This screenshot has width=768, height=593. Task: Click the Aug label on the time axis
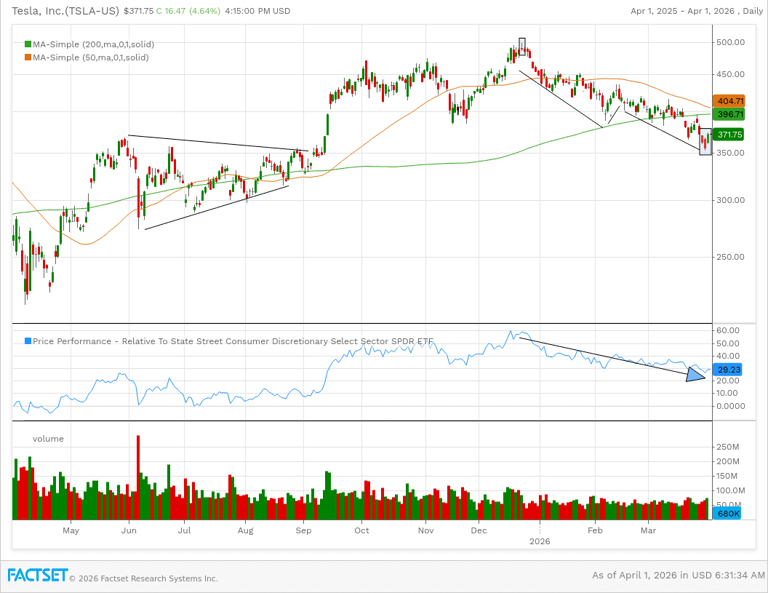coord(246,530)
